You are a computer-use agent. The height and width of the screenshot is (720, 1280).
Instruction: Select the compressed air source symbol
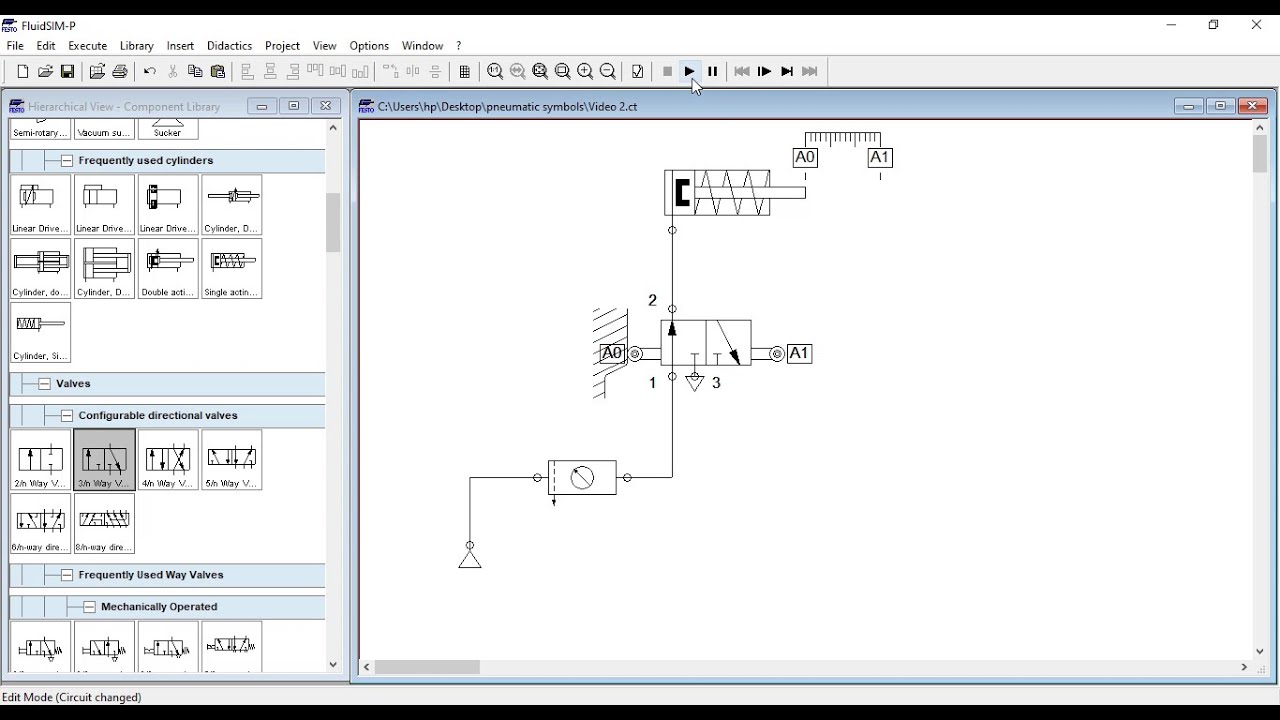pos(470,558)
